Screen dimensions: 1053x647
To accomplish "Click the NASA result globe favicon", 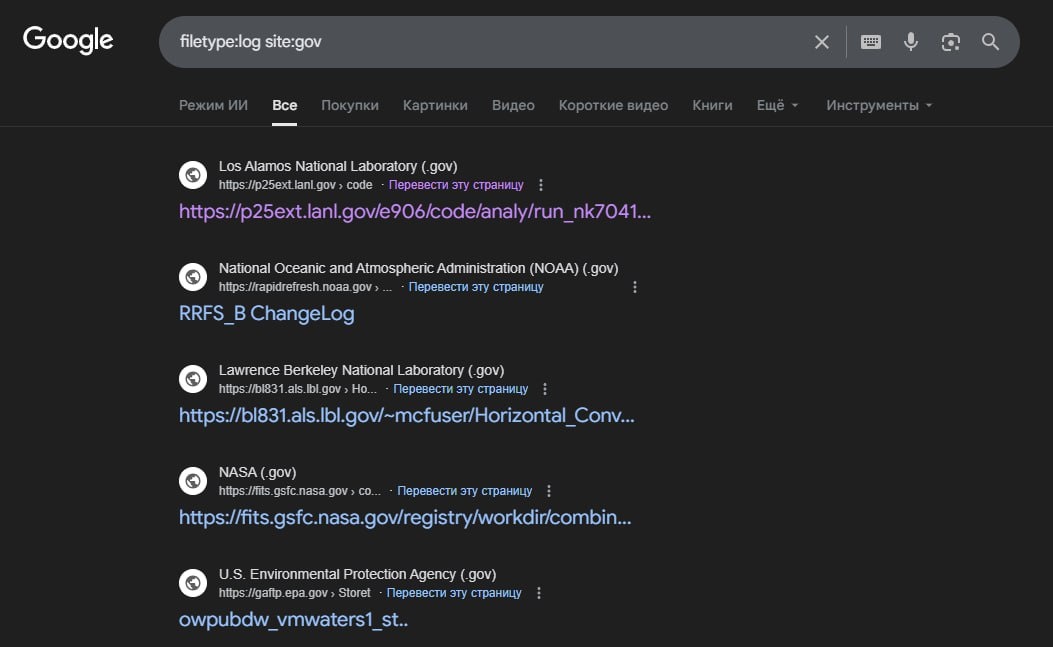I will (193, 481).
